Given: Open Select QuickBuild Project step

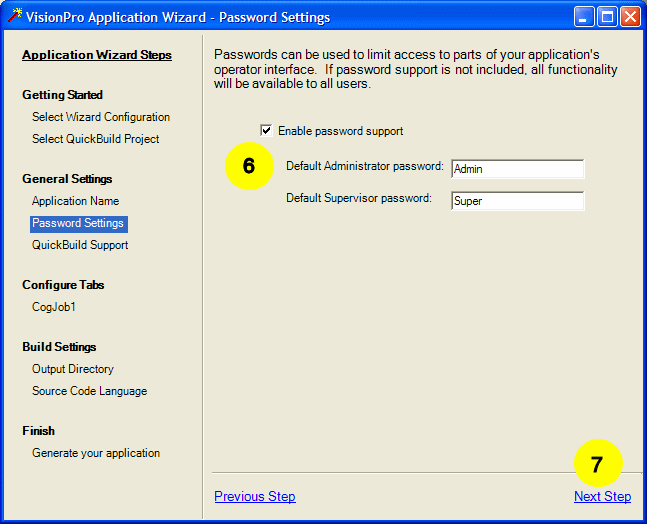Looking at the screenshot, I should (x=95, y=139).
